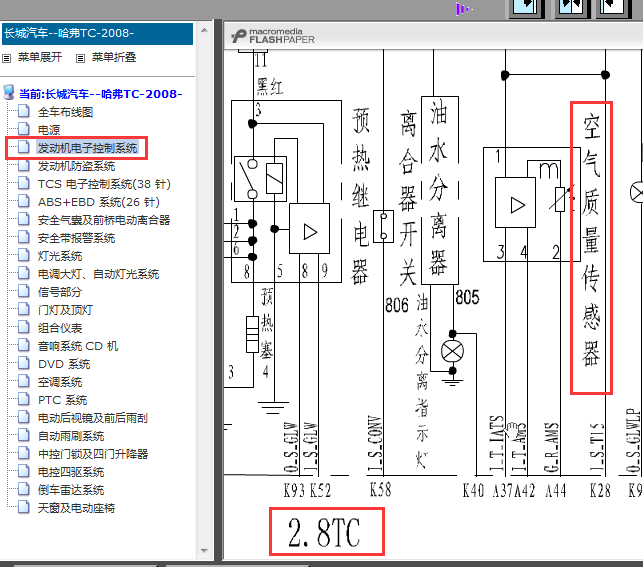Click pane layout button with single right arrow
The width and height of the screenshot is (643, 567).
(526, 7)
